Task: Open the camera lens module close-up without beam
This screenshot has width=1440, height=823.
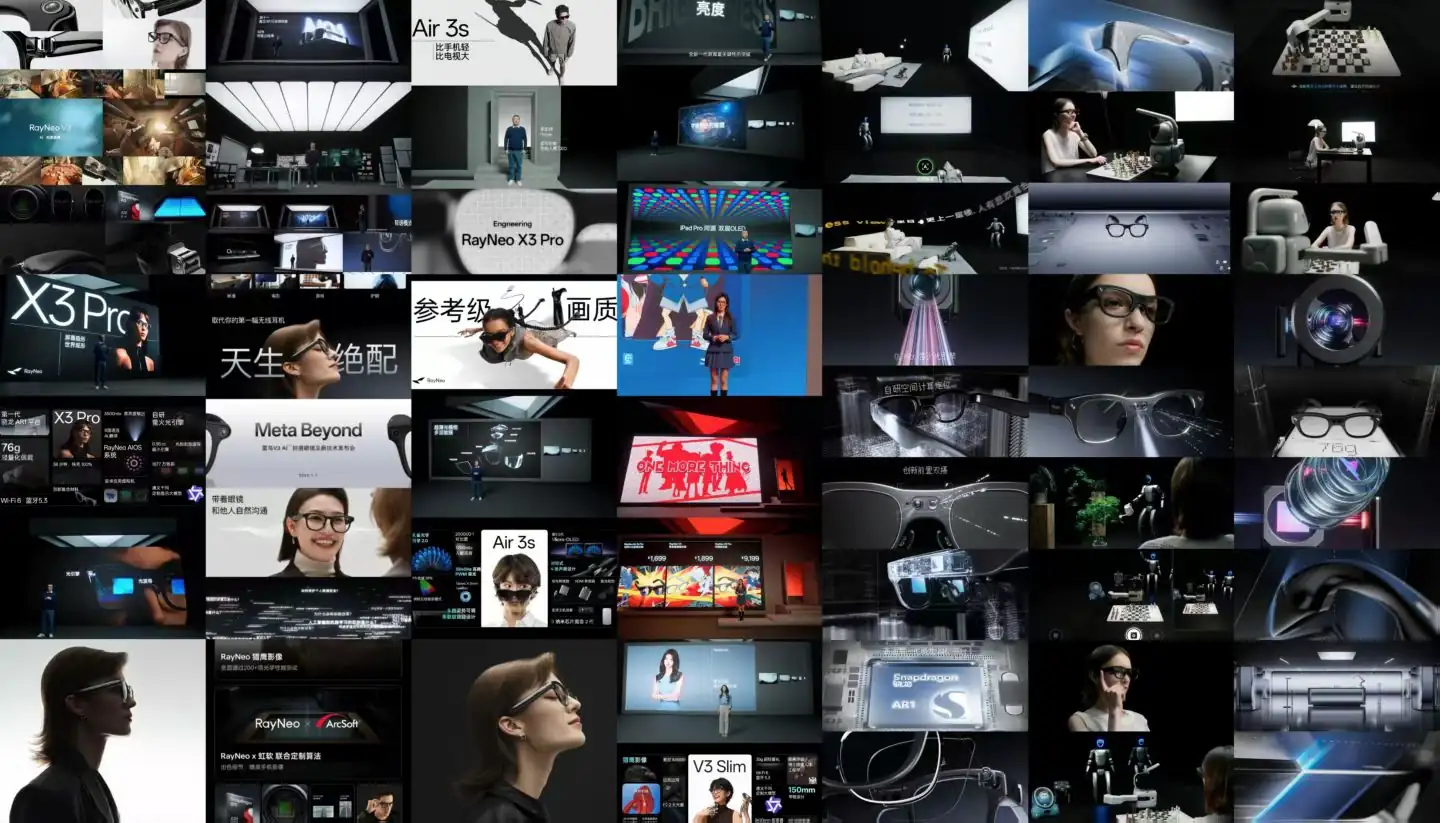Action: point(1337,320)
